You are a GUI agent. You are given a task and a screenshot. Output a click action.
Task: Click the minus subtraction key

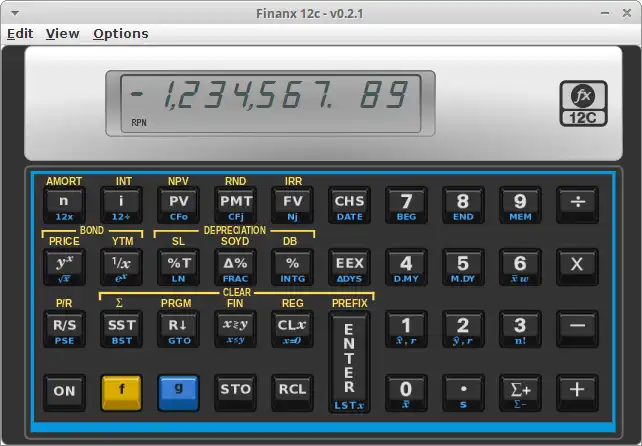[577, 329]
